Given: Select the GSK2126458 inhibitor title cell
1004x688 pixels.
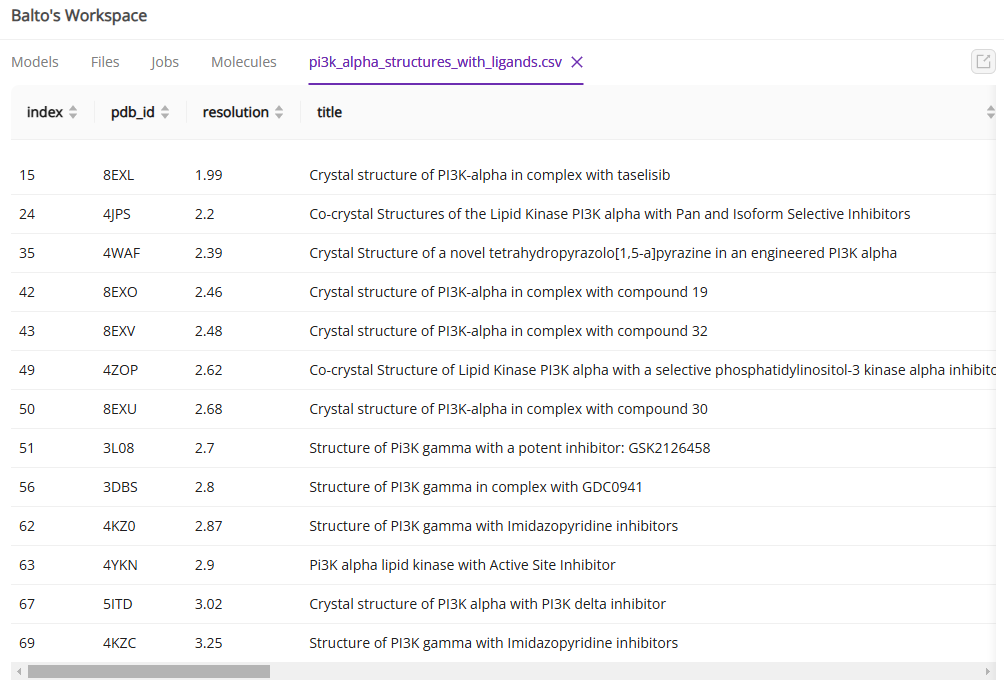Looking at the screenshot, I should (509, 448).
